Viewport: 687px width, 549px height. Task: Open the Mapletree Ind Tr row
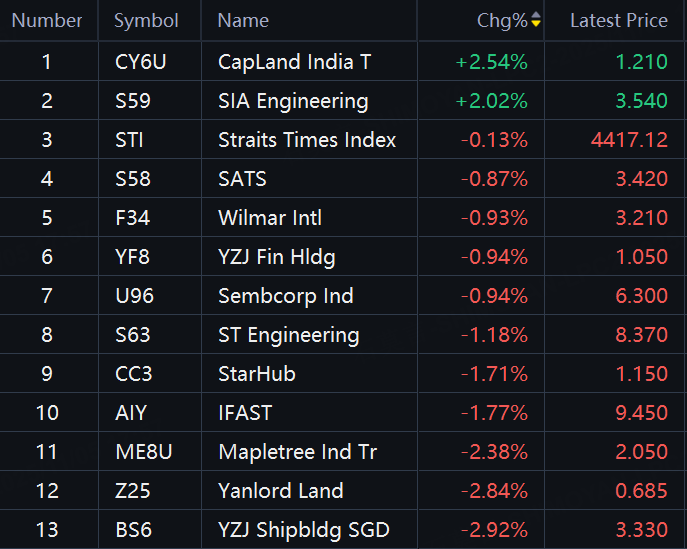(x=297, y=452)
